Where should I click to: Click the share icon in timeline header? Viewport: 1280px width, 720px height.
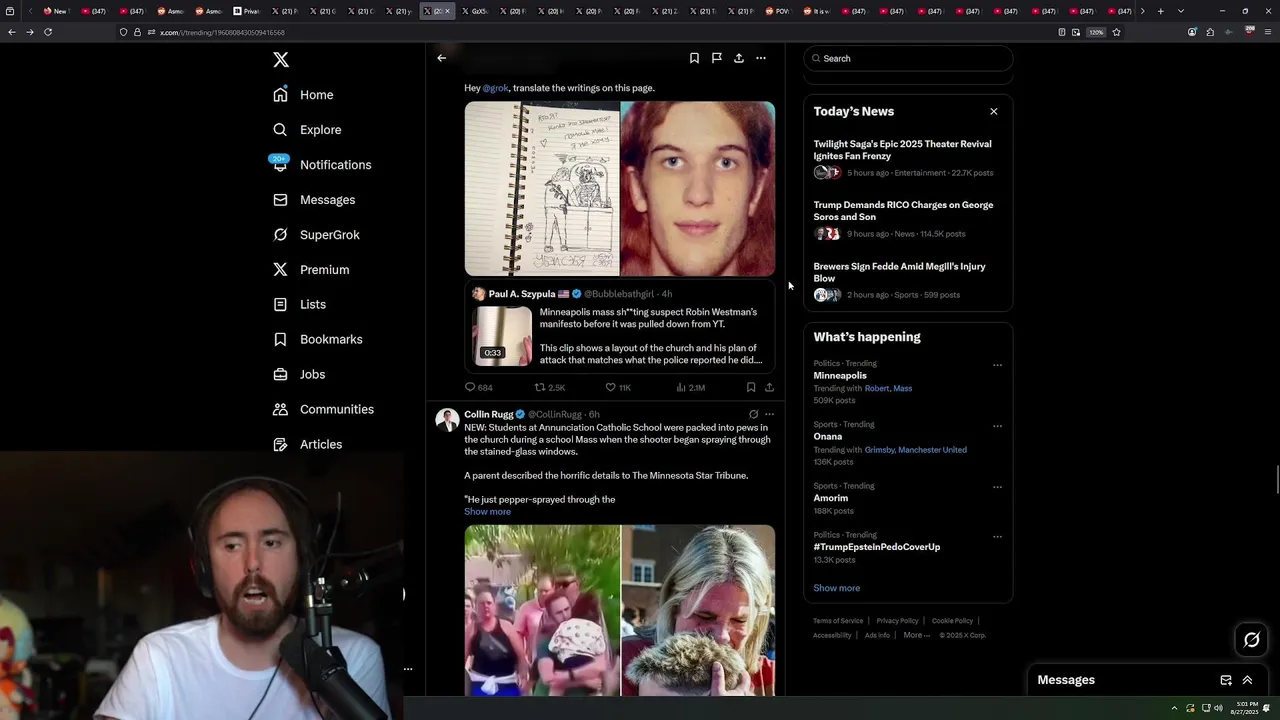pyautogui.click(x=738, y=58)
